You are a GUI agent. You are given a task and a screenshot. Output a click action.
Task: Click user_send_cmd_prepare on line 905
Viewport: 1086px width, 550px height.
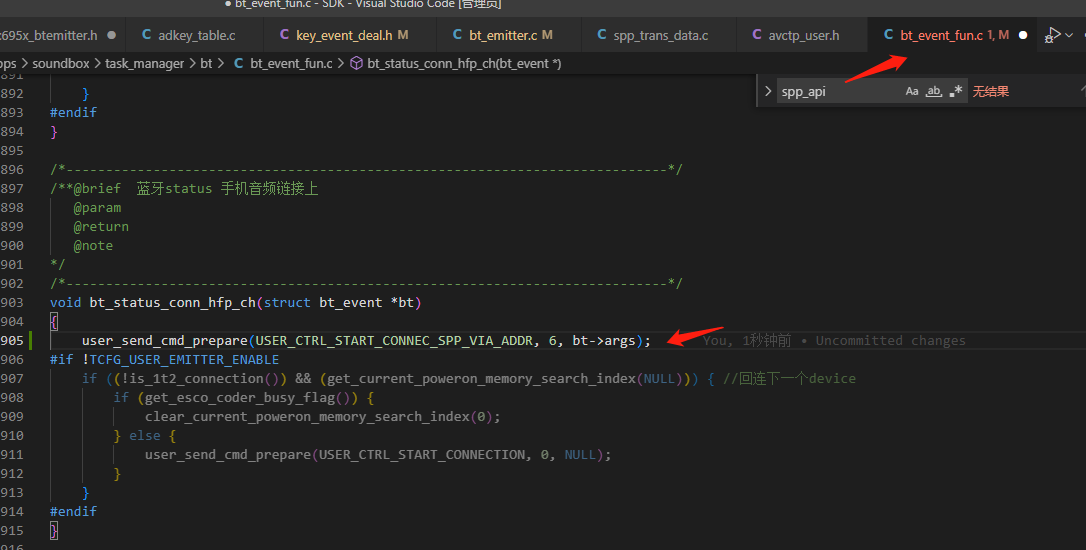tap(165, 341)
